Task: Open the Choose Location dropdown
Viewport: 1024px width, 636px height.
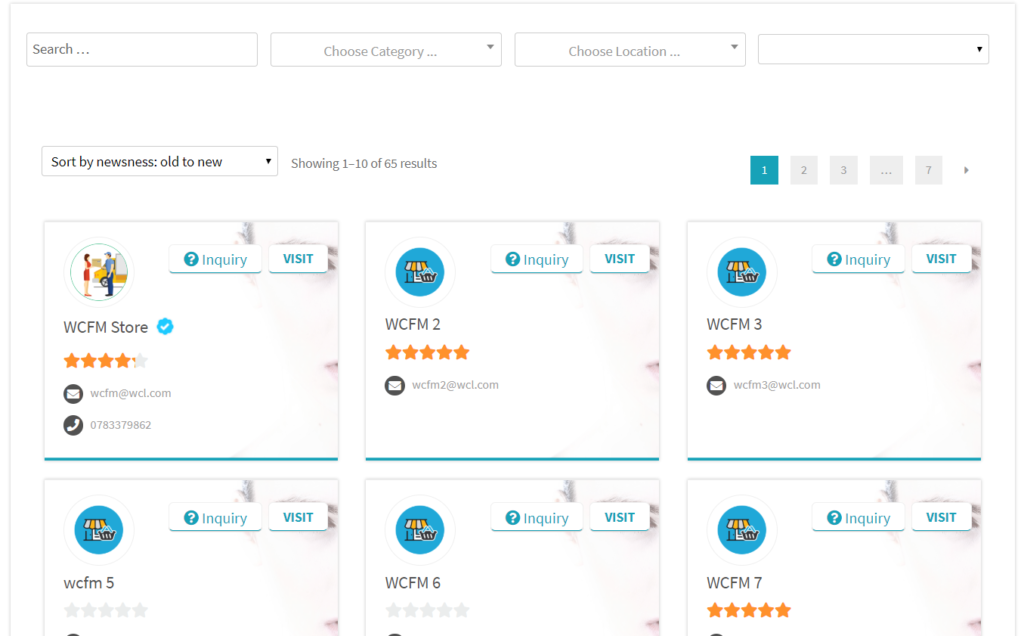Action: [630, 50]
